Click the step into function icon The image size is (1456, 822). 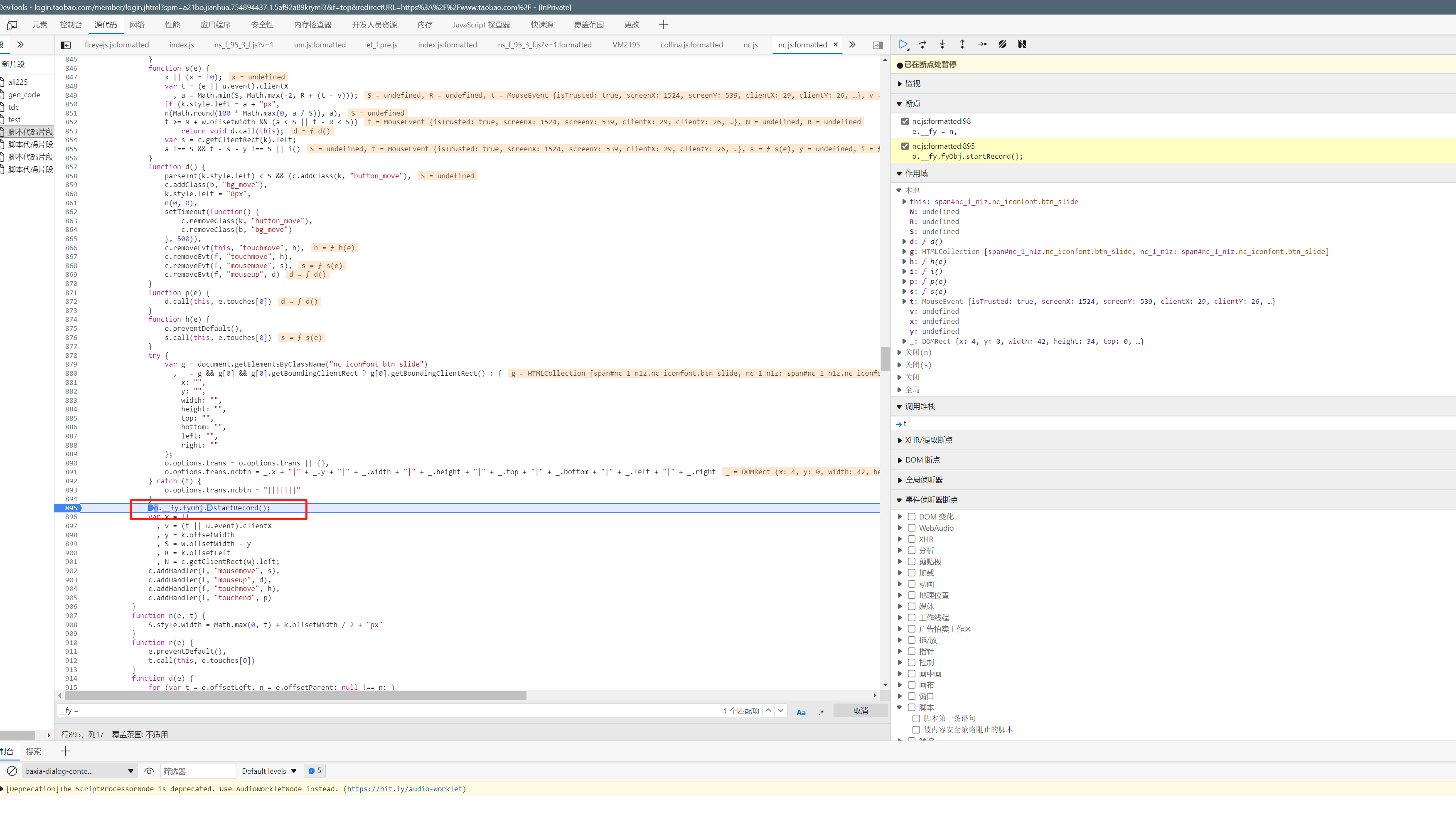tap(942, 44)
